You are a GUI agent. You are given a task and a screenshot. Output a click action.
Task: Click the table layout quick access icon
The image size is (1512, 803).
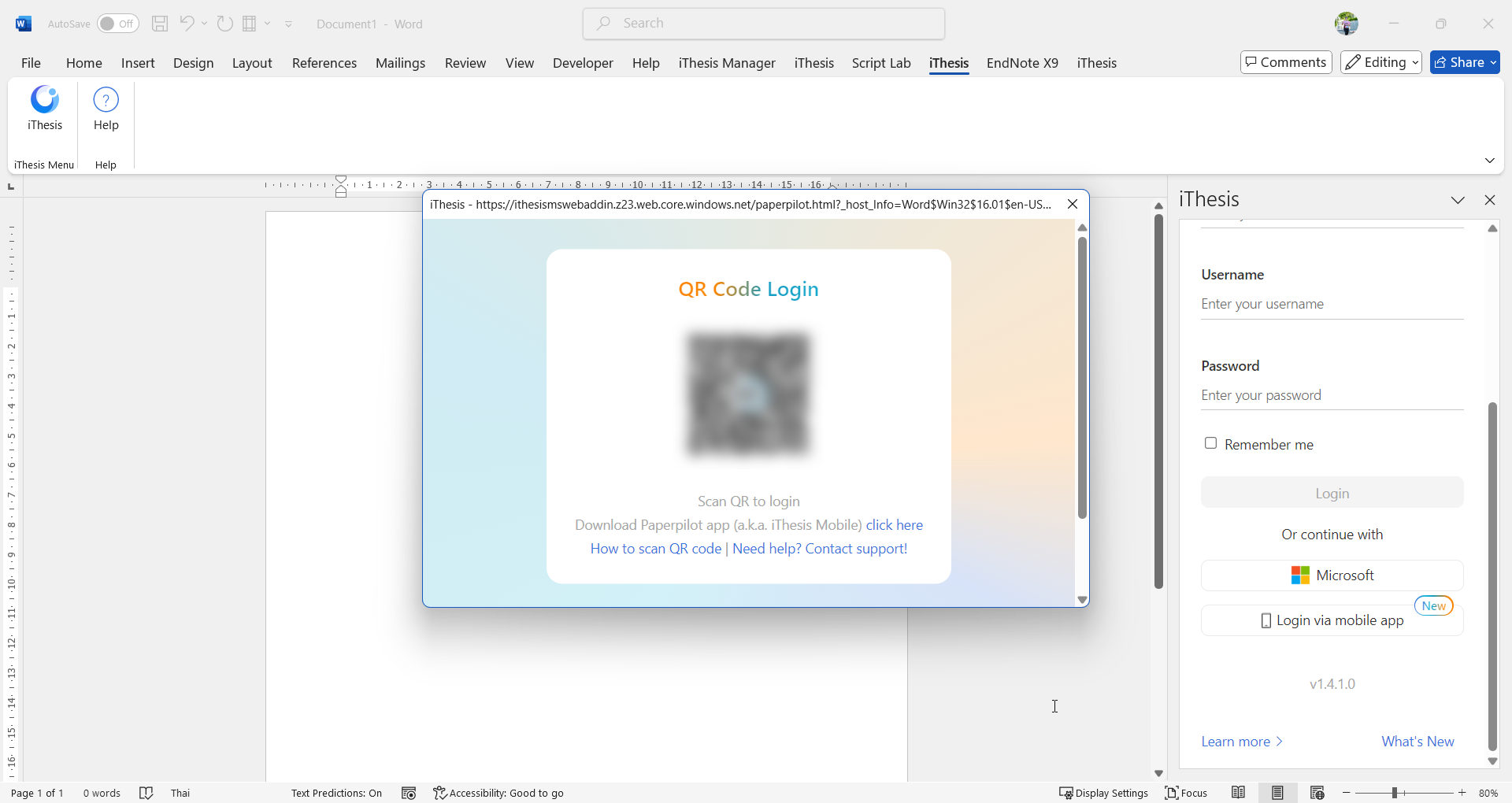250,24
